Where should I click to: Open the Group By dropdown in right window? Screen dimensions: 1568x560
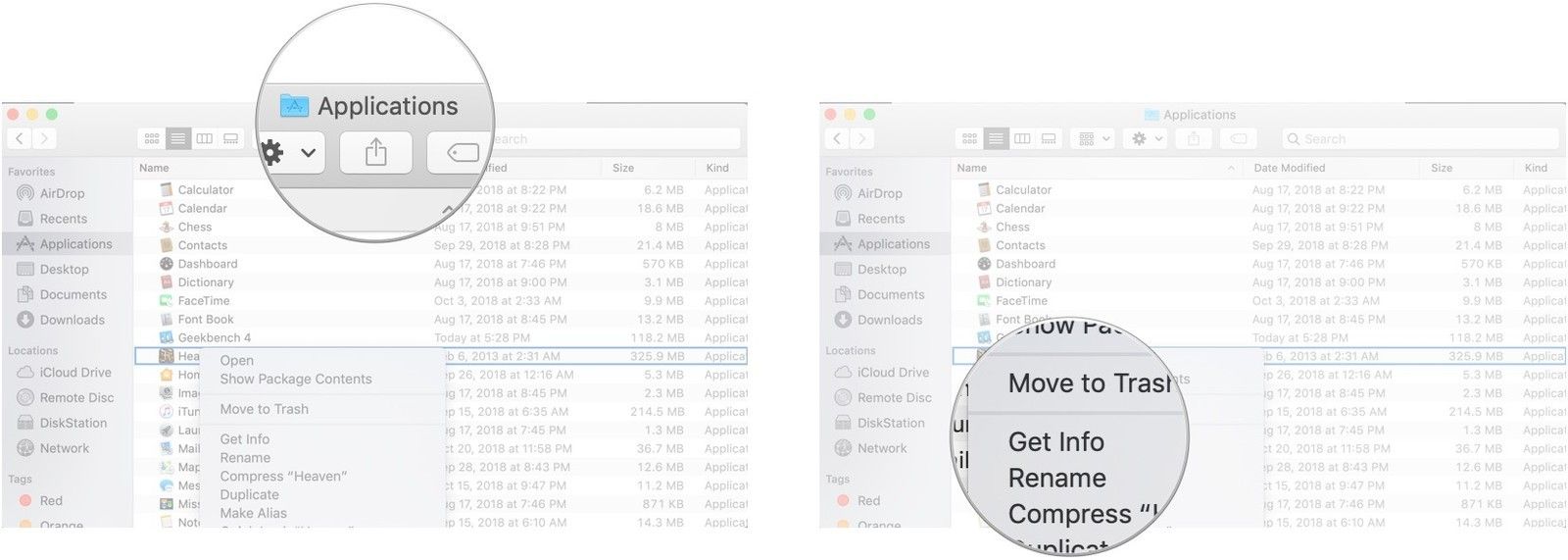pyautogui.click(x=1093, y=139)
